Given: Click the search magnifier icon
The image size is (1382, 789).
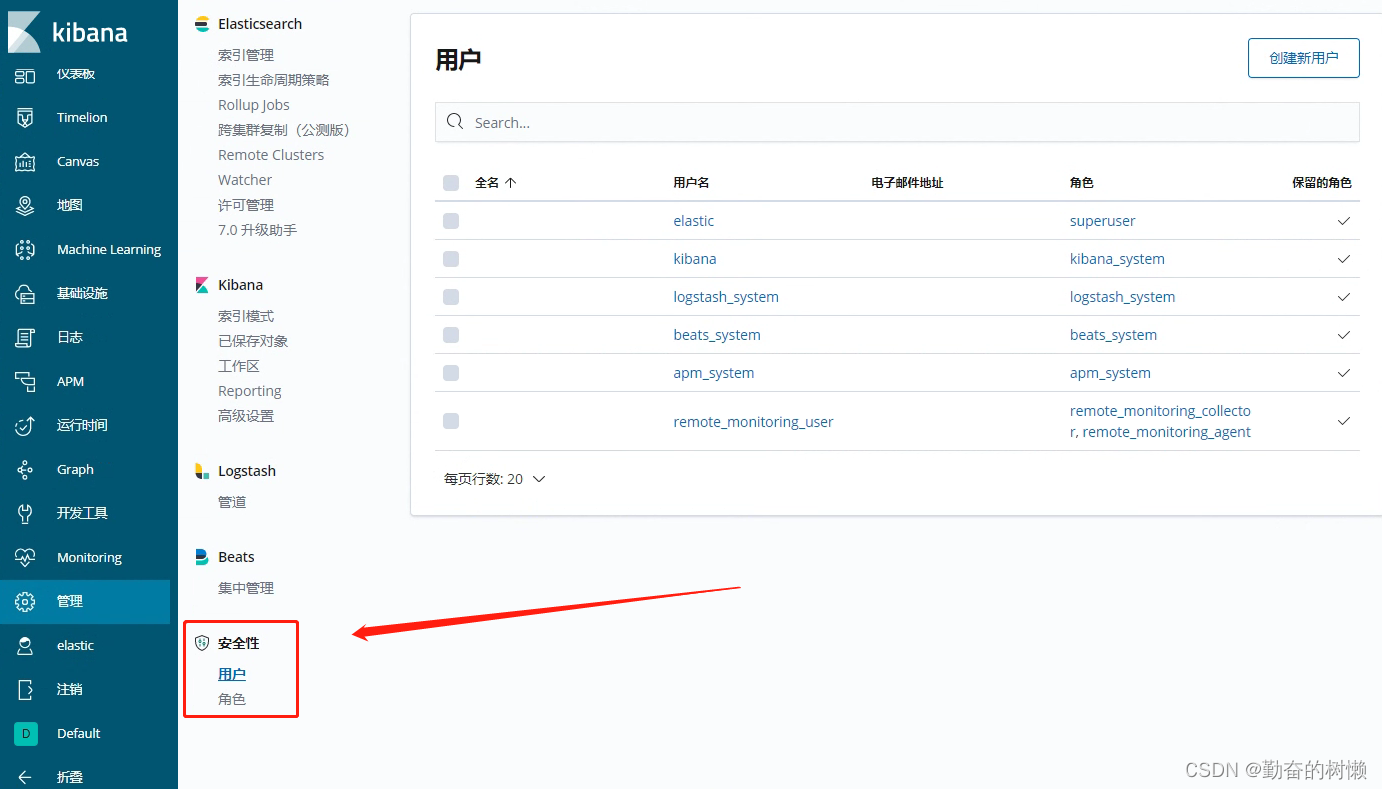Looking at the screenshot, I should [x=455, y=122].
